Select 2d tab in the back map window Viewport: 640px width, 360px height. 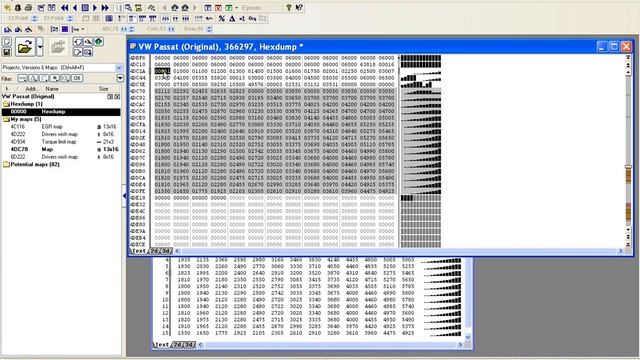click(177, 345)
